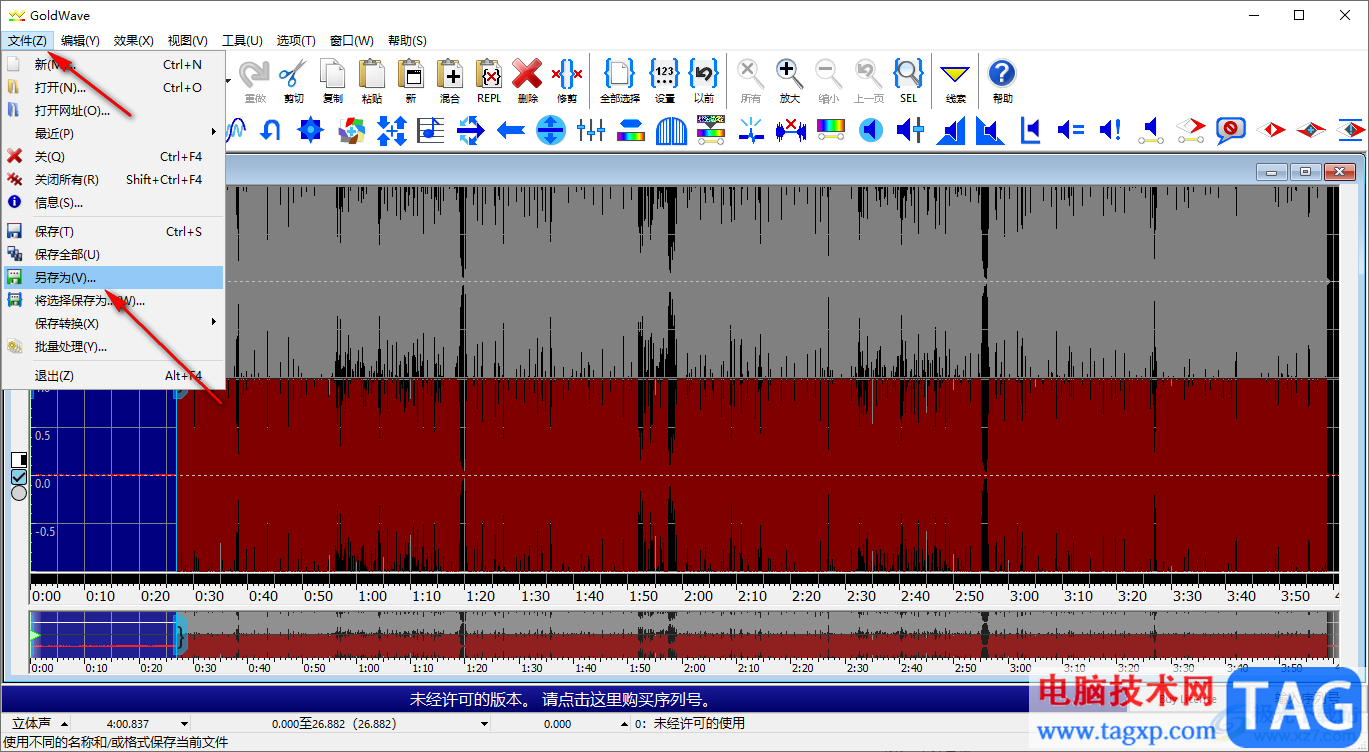Select 关闭所有(R) menu entry
Viewport: 1369px width, 752px height.
(113, 179)
